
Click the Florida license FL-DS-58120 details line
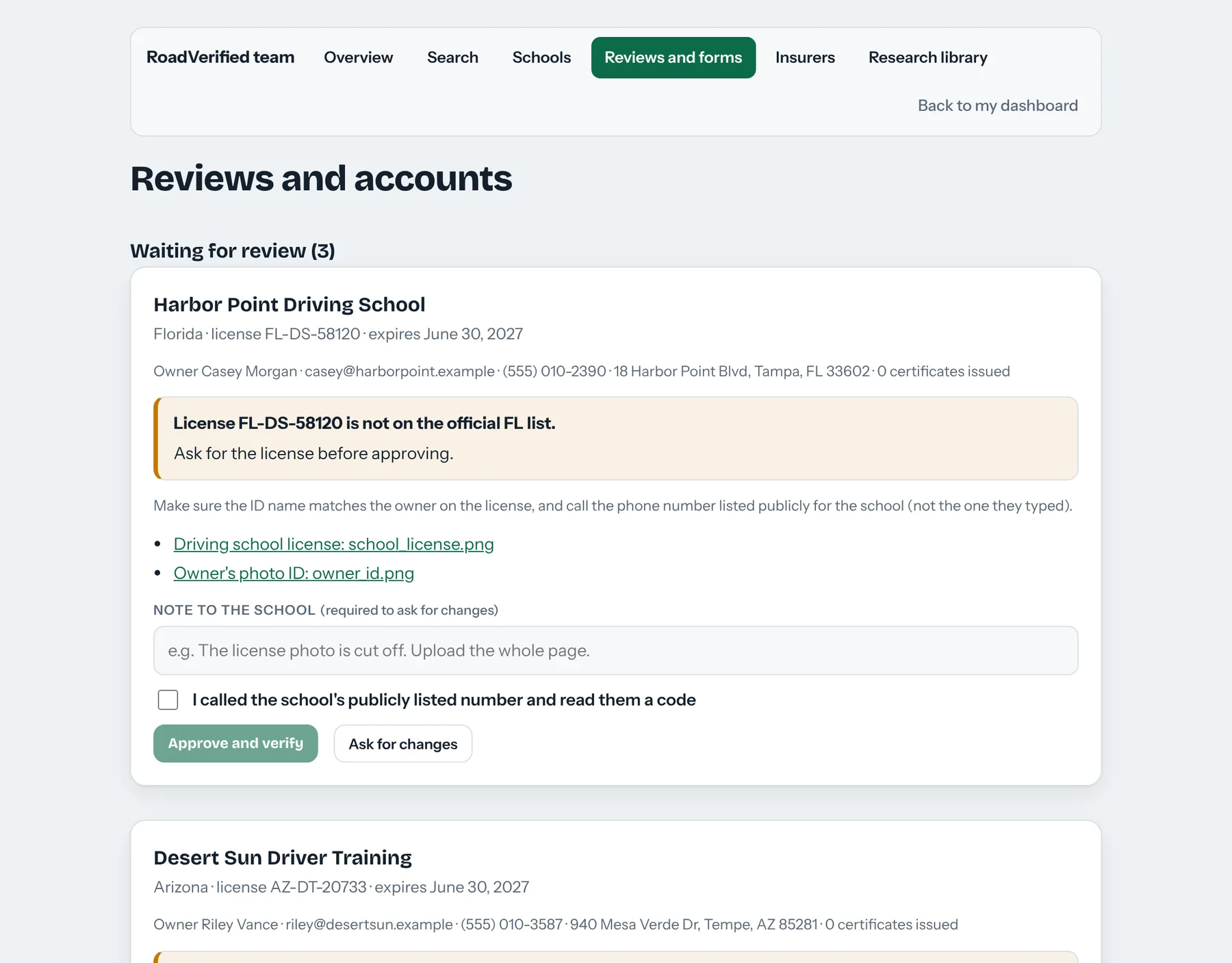338,334
